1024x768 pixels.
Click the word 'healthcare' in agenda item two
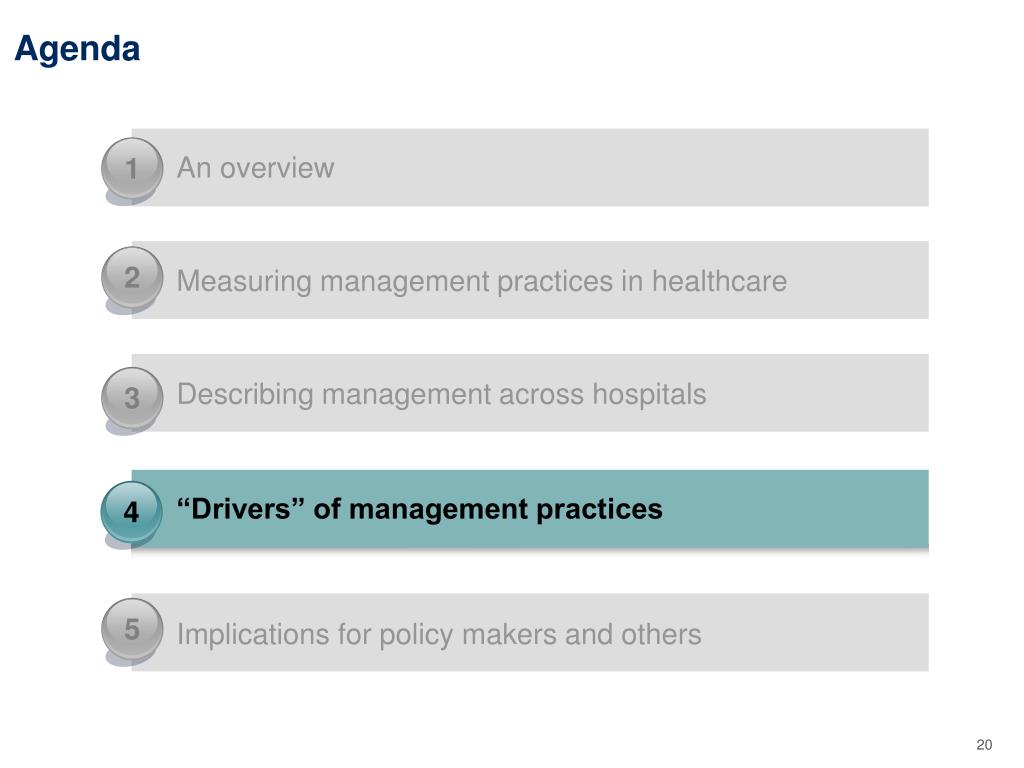tap(719, 281)
